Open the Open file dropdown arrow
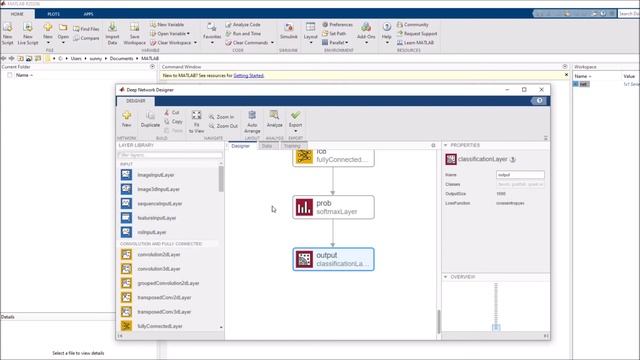 (63, 42)
